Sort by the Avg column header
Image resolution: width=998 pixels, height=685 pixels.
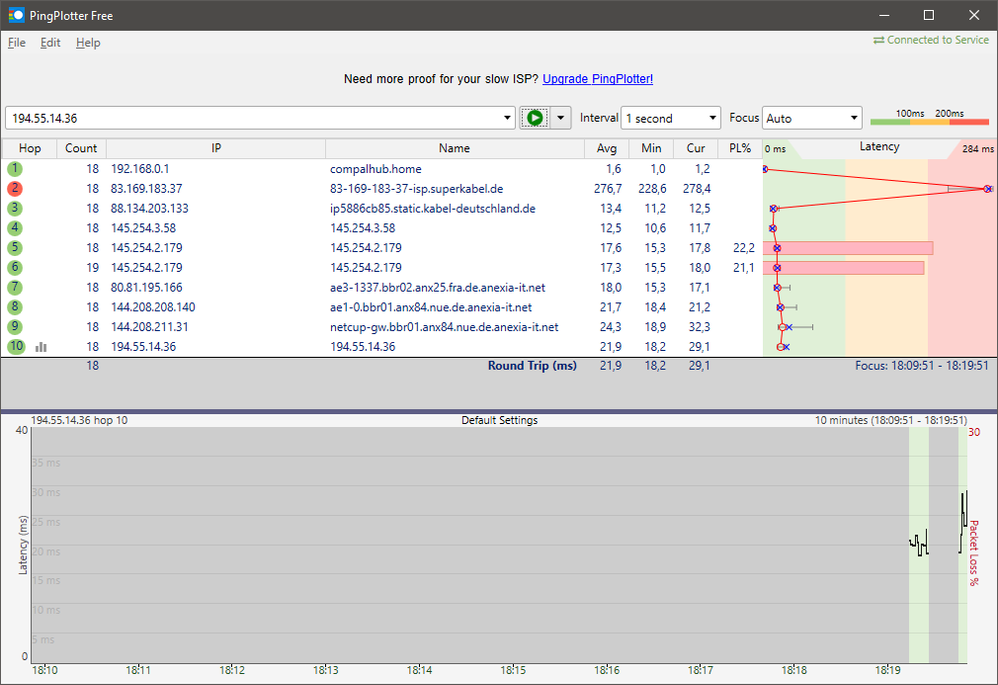(608, 148)
